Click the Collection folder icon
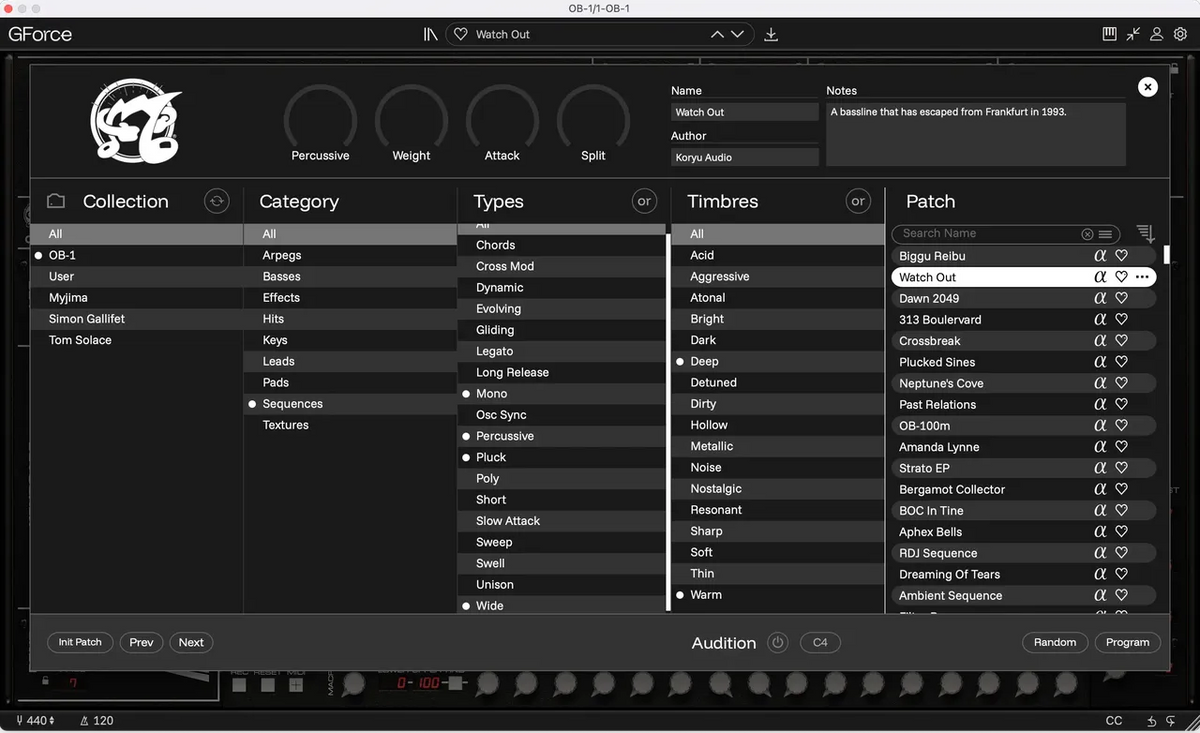1200x733 pixels. [x=56, y=201]
